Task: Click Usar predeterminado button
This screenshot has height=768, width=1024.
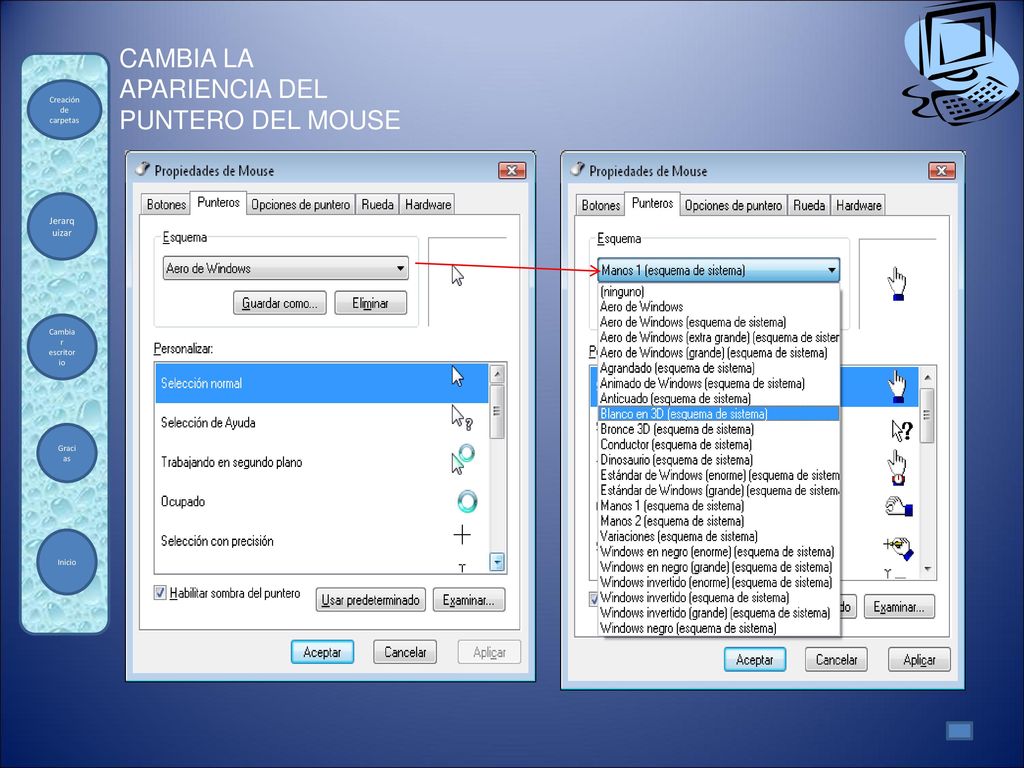Action: [x=370, y=600]
